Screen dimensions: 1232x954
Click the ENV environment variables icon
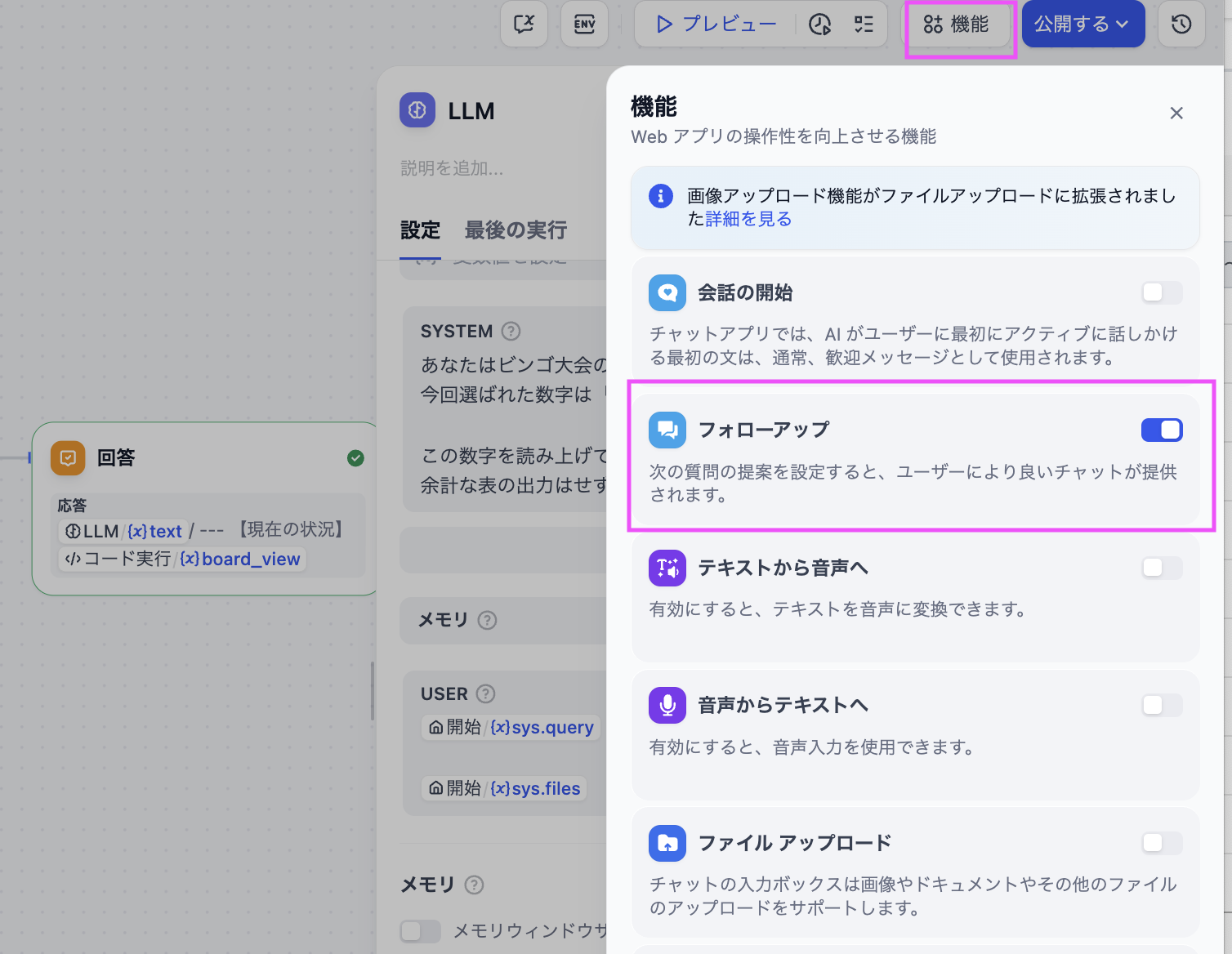click(x=584, y=25)
